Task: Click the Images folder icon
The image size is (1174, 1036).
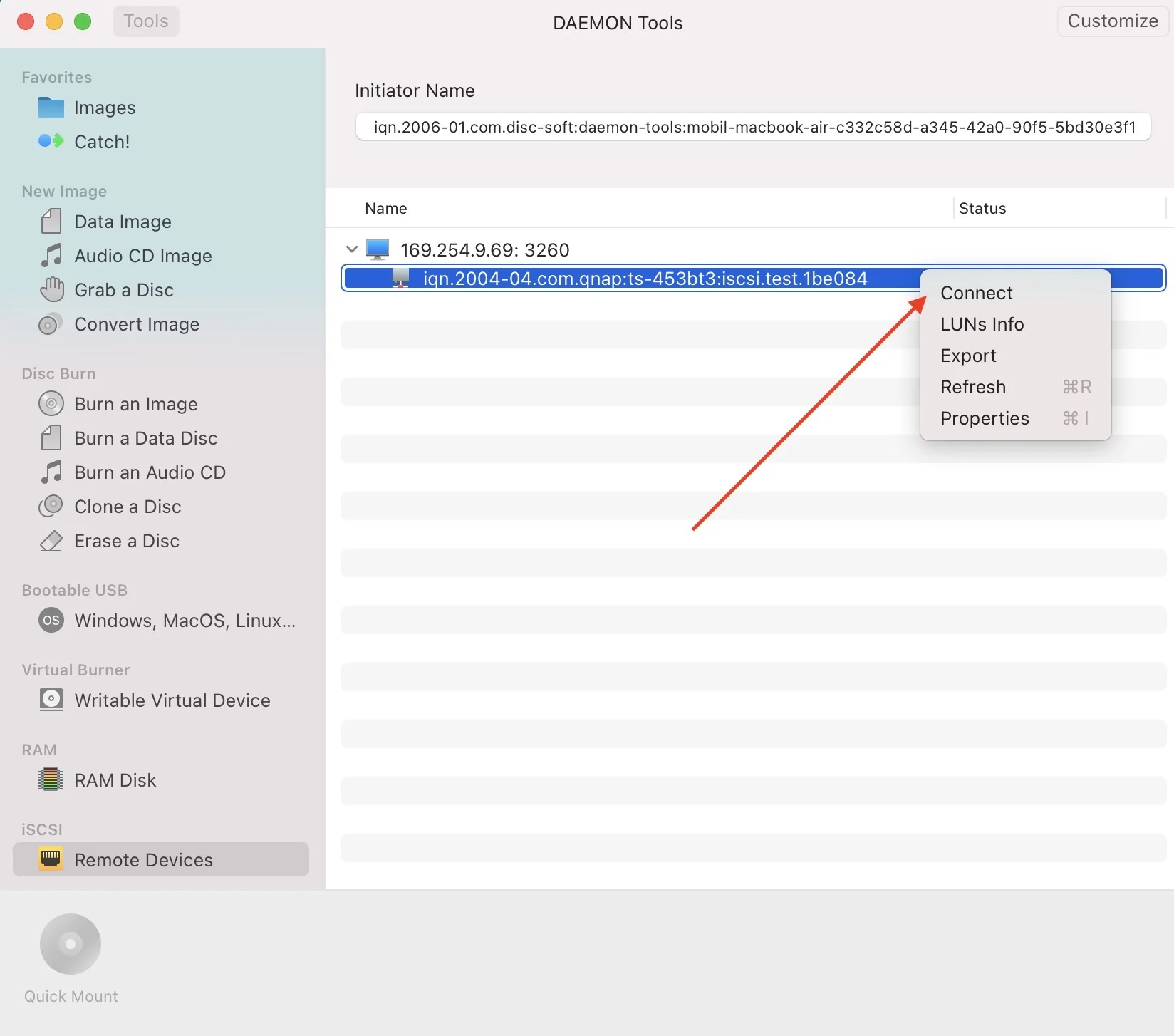Action: 51,108
